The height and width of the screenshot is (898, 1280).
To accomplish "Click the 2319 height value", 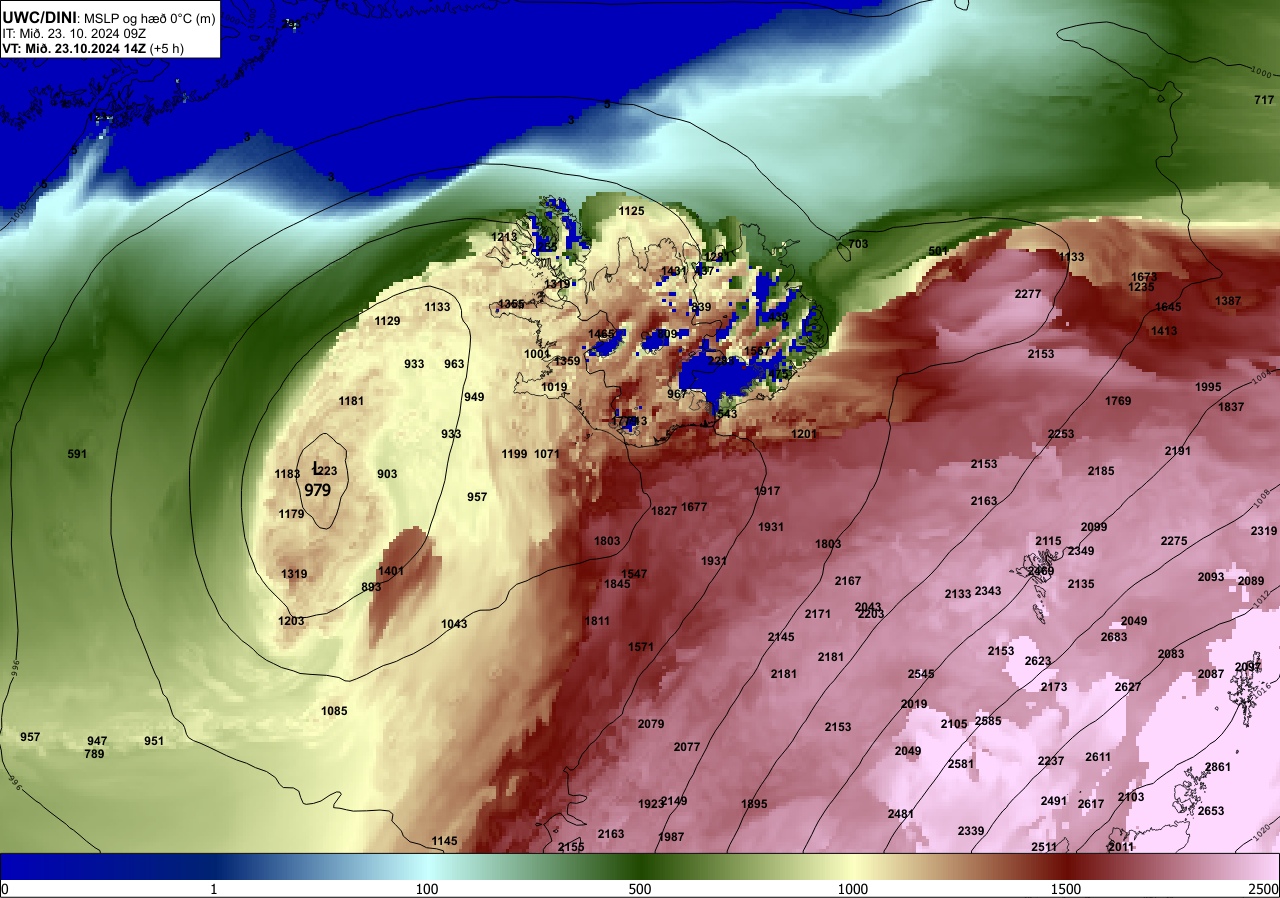I will [x=1264, y=531].
